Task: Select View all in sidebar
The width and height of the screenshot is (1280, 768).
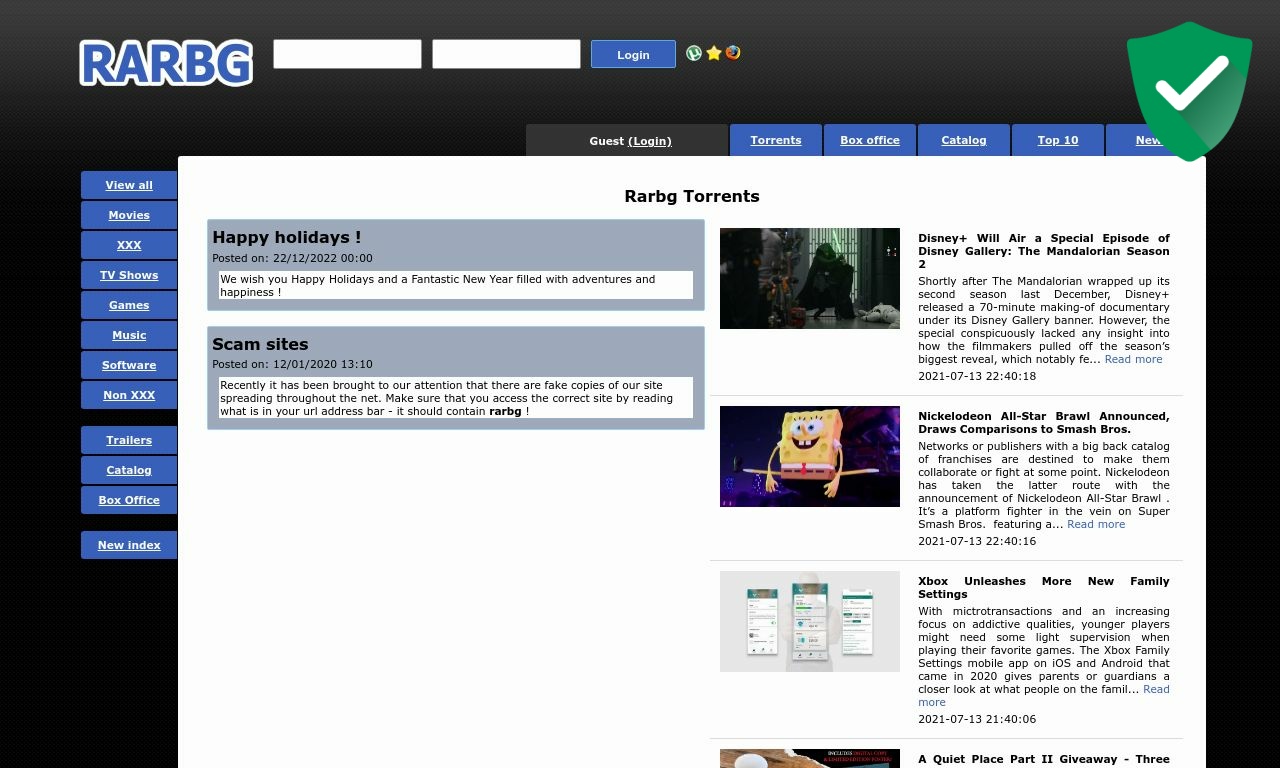Action: (129, 185)
